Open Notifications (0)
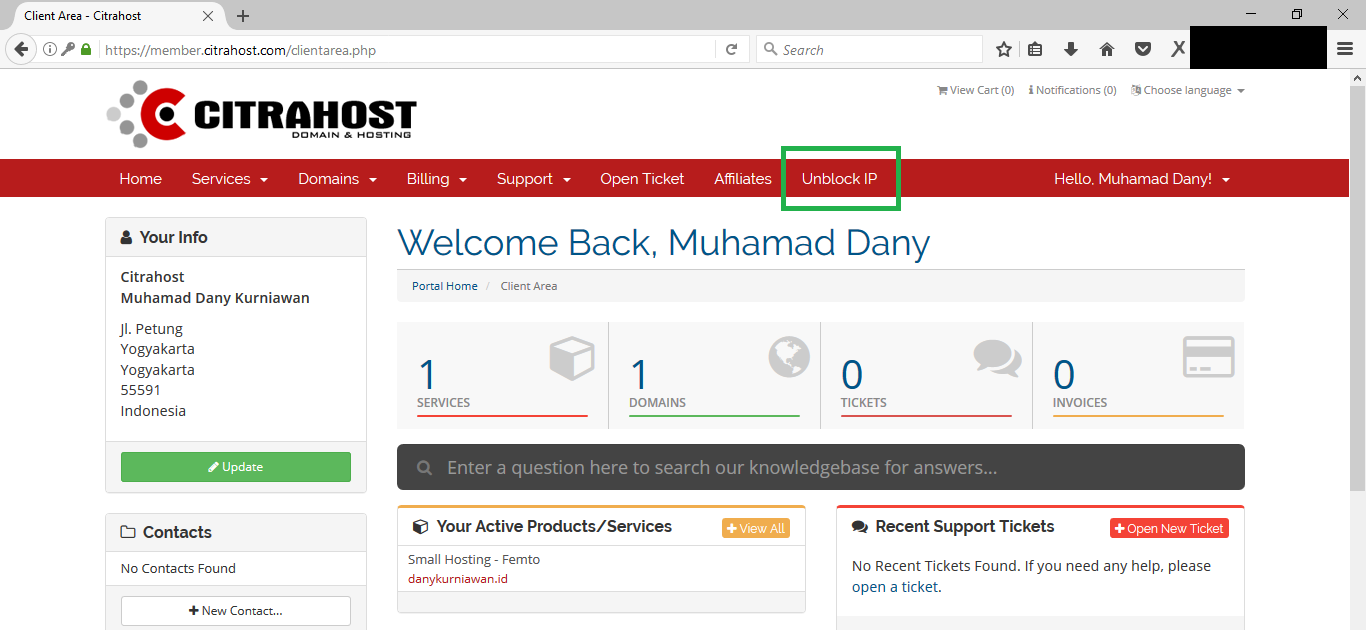Screen dimensions: 1366x630 click(x=1072, y=90)
